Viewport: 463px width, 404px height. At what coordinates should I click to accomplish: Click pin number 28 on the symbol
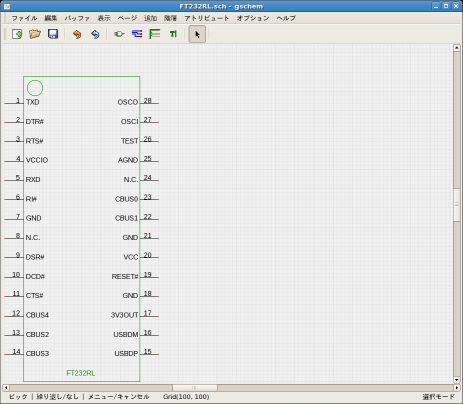tap(147, 100)
